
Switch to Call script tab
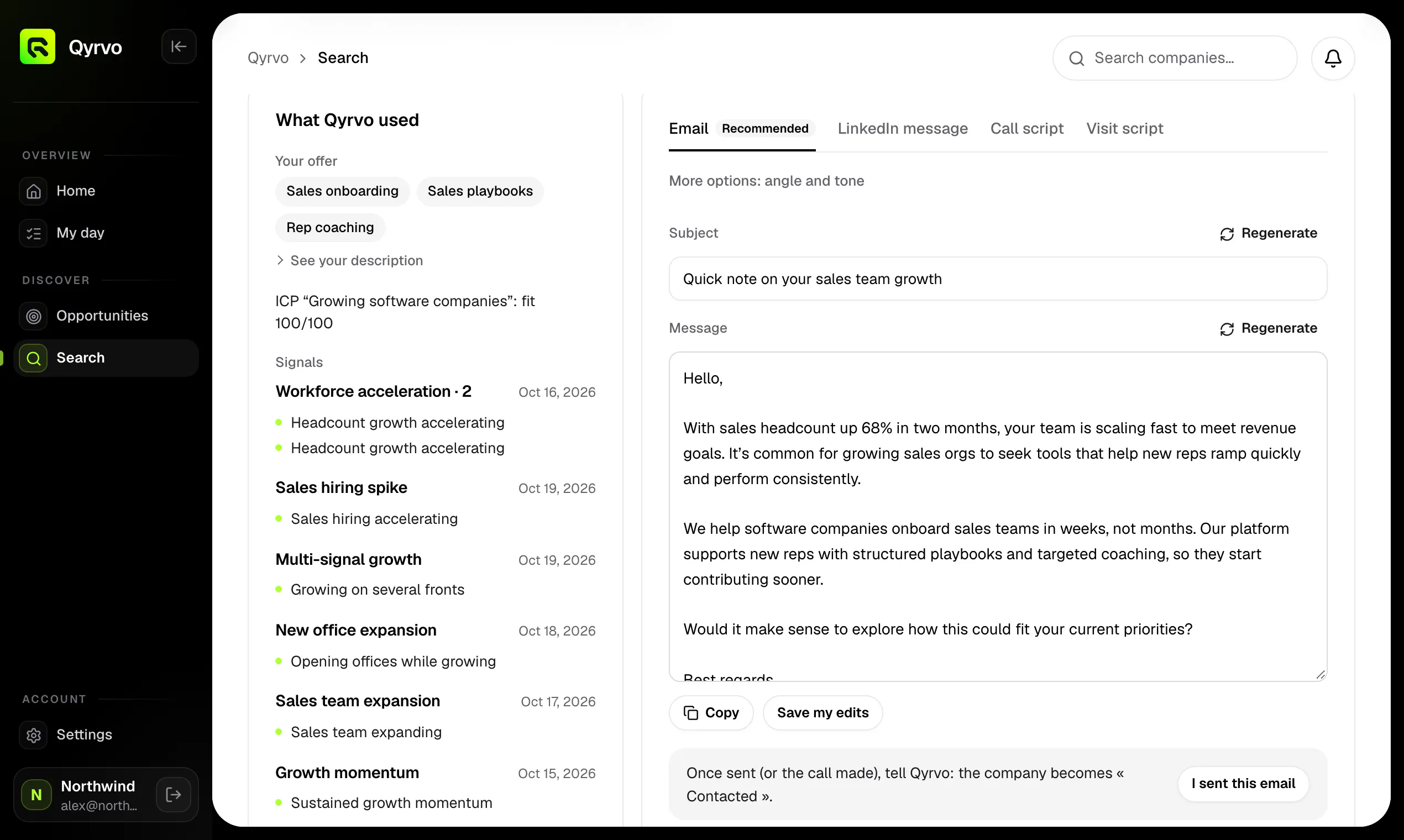click(x=1027, y=129)
